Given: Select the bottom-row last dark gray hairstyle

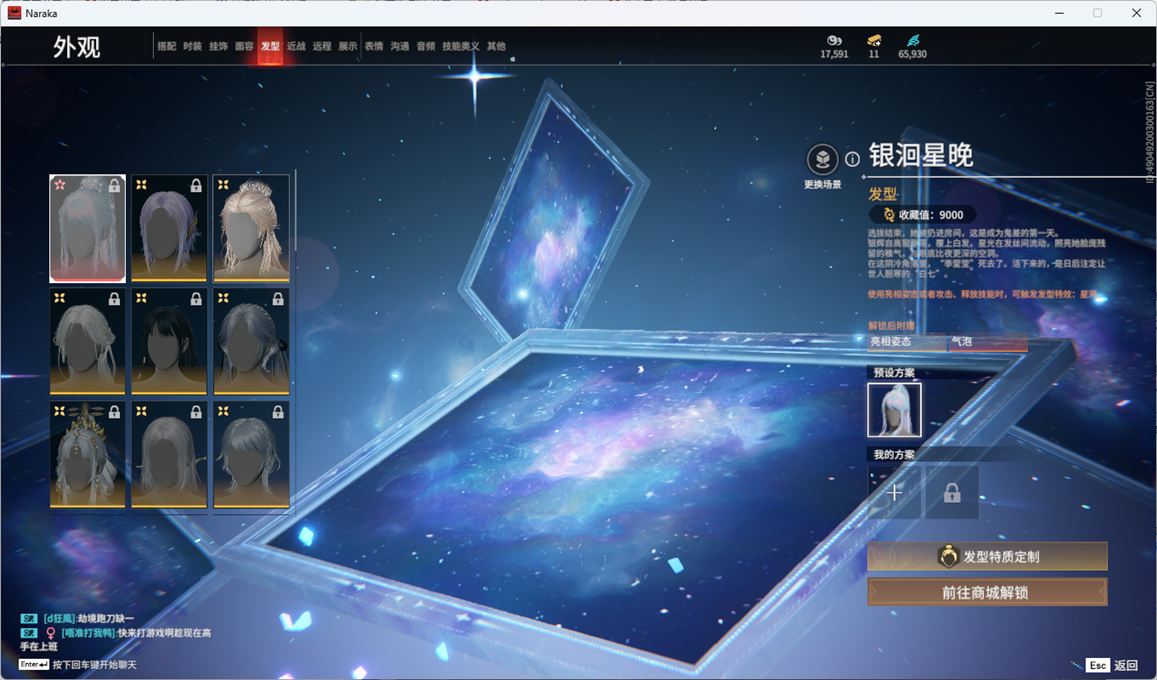Looking at the screenshot, I should pos(251,455).
